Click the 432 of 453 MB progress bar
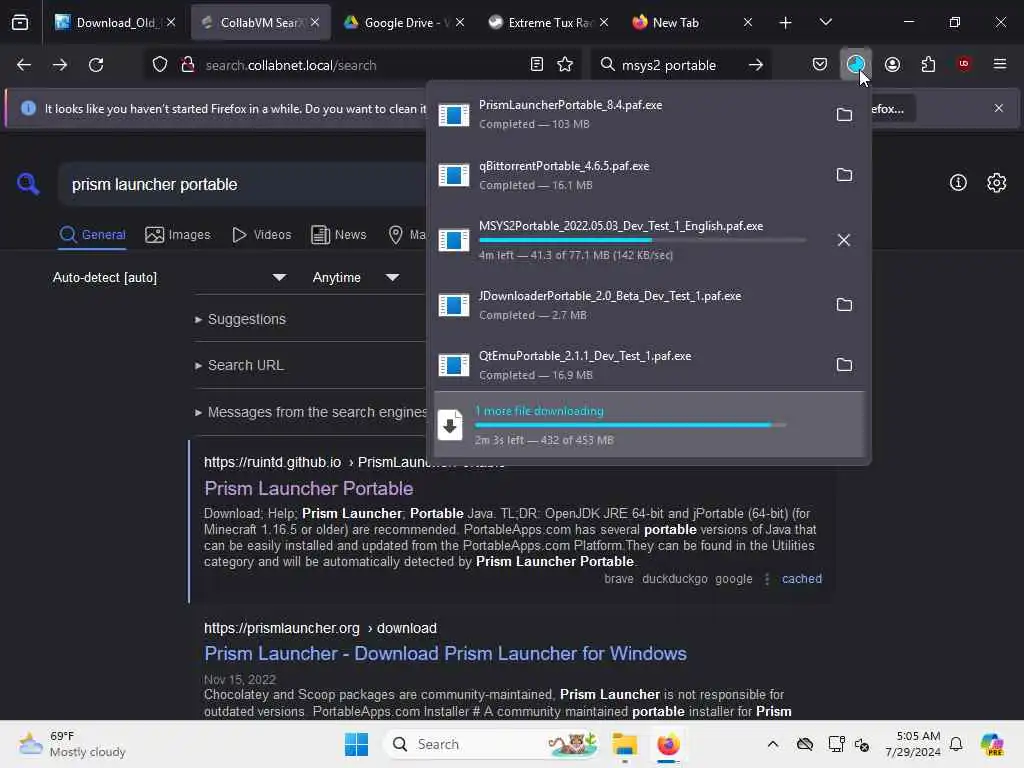The height and width of the screenshot is (768, 1024). tap(630, 425)
